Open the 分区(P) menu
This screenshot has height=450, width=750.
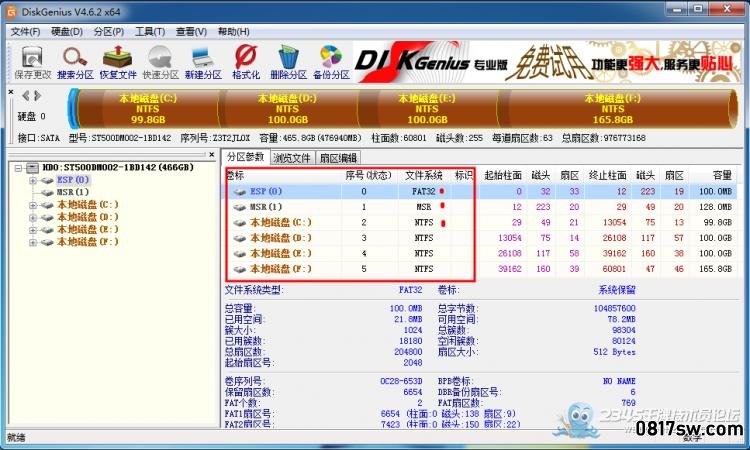point(109,32)
